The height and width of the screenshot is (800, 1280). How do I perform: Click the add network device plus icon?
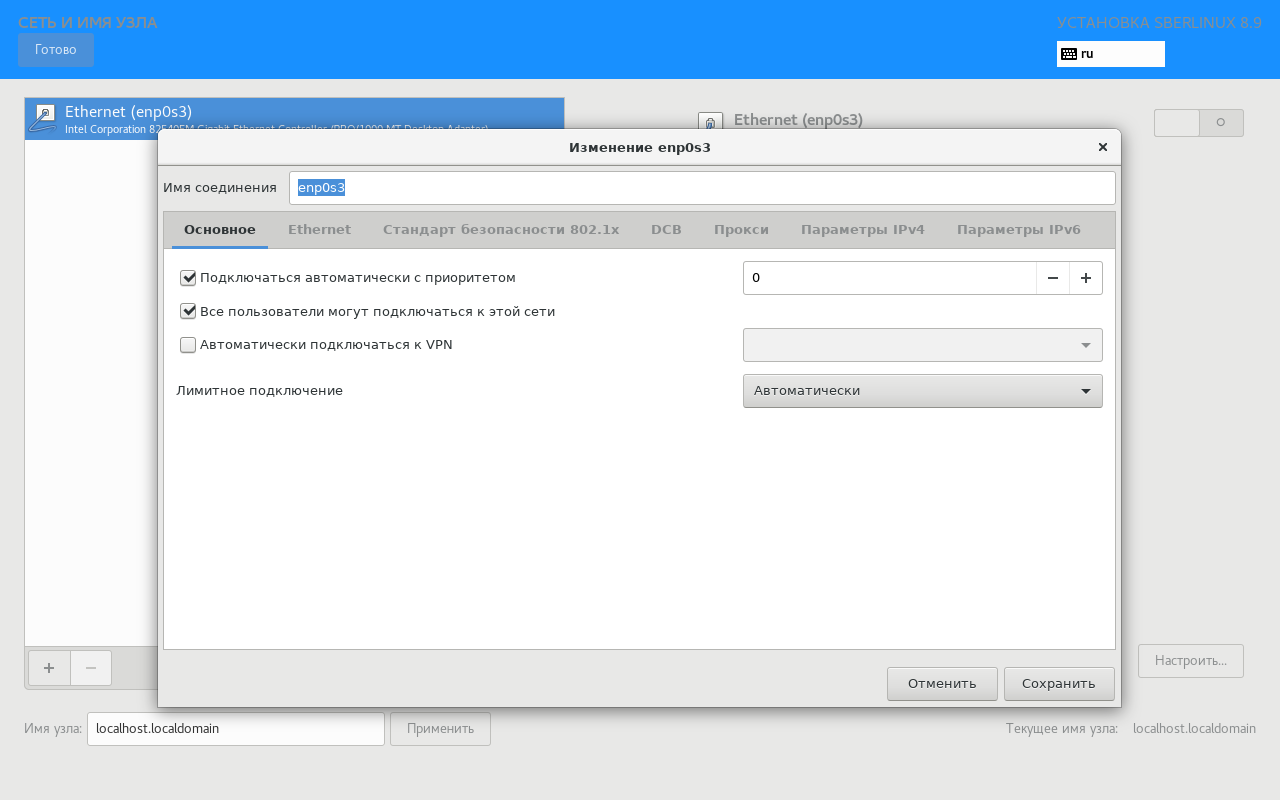click(49, 668)
